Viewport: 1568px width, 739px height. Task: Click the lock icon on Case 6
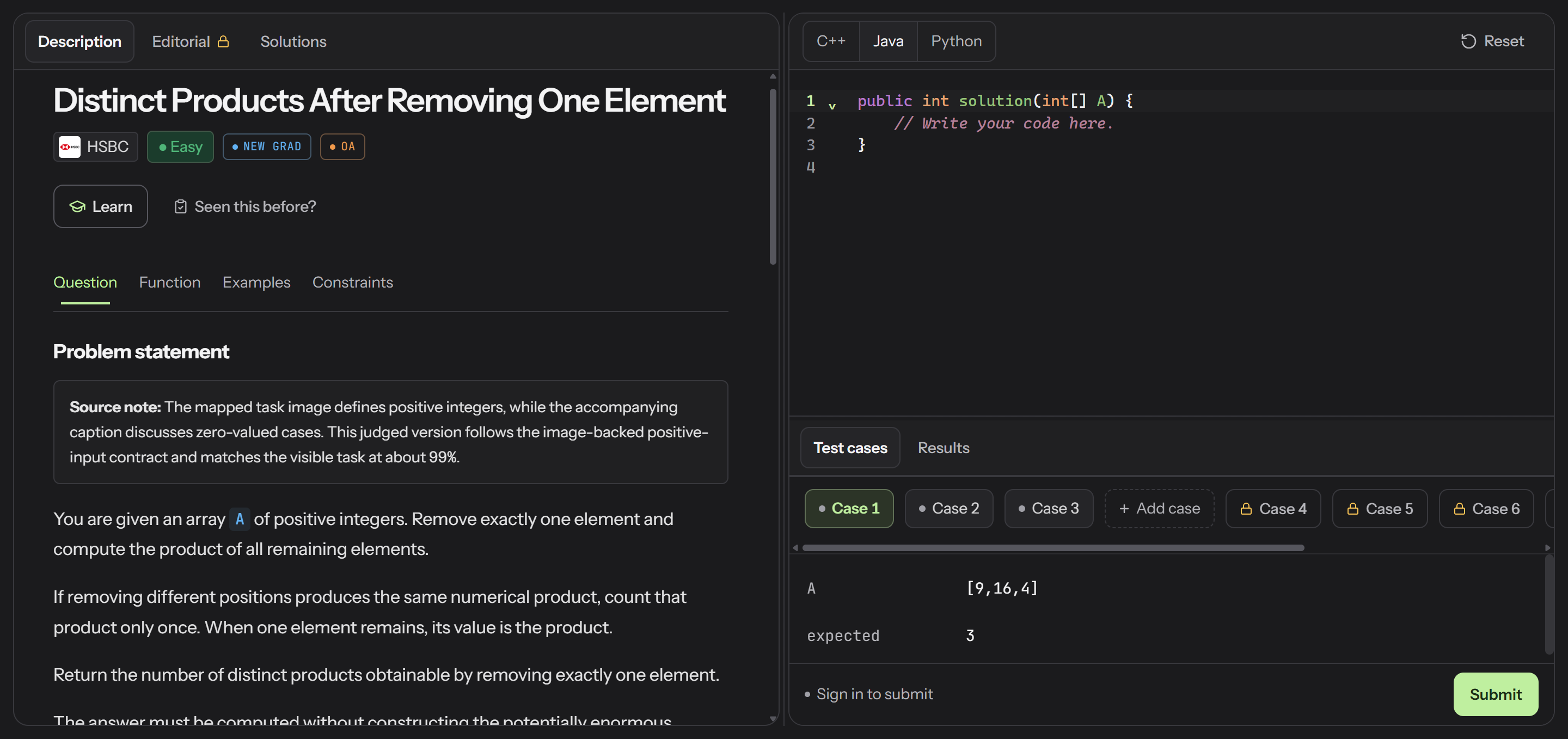point(1459,508)
